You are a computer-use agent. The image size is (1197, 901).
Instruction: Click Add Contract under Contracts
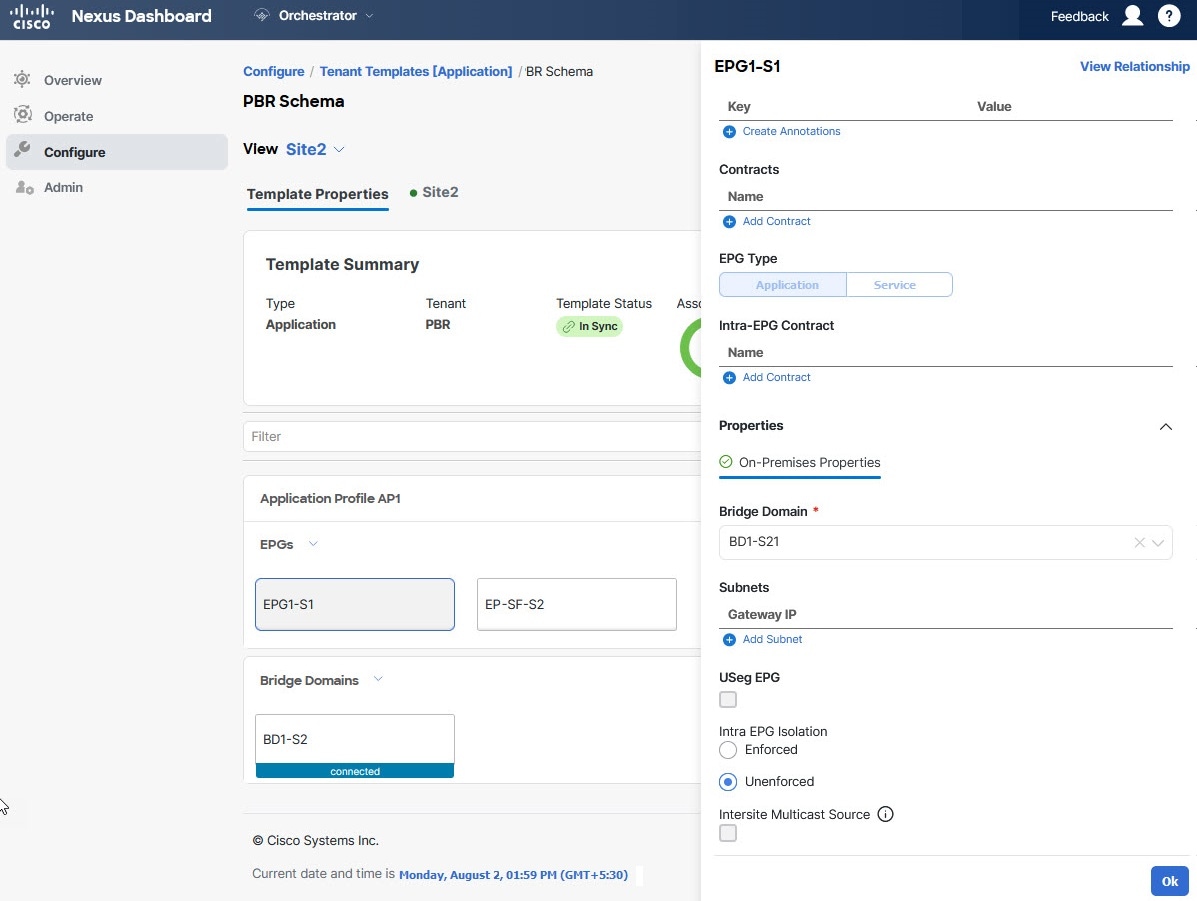click(x=776, y=221)
